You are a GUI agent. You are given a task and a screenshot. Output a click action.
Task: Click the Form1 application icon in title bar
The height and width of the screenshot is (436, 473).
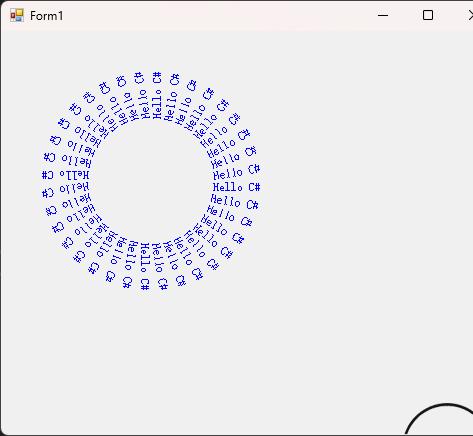coord(17,15)
